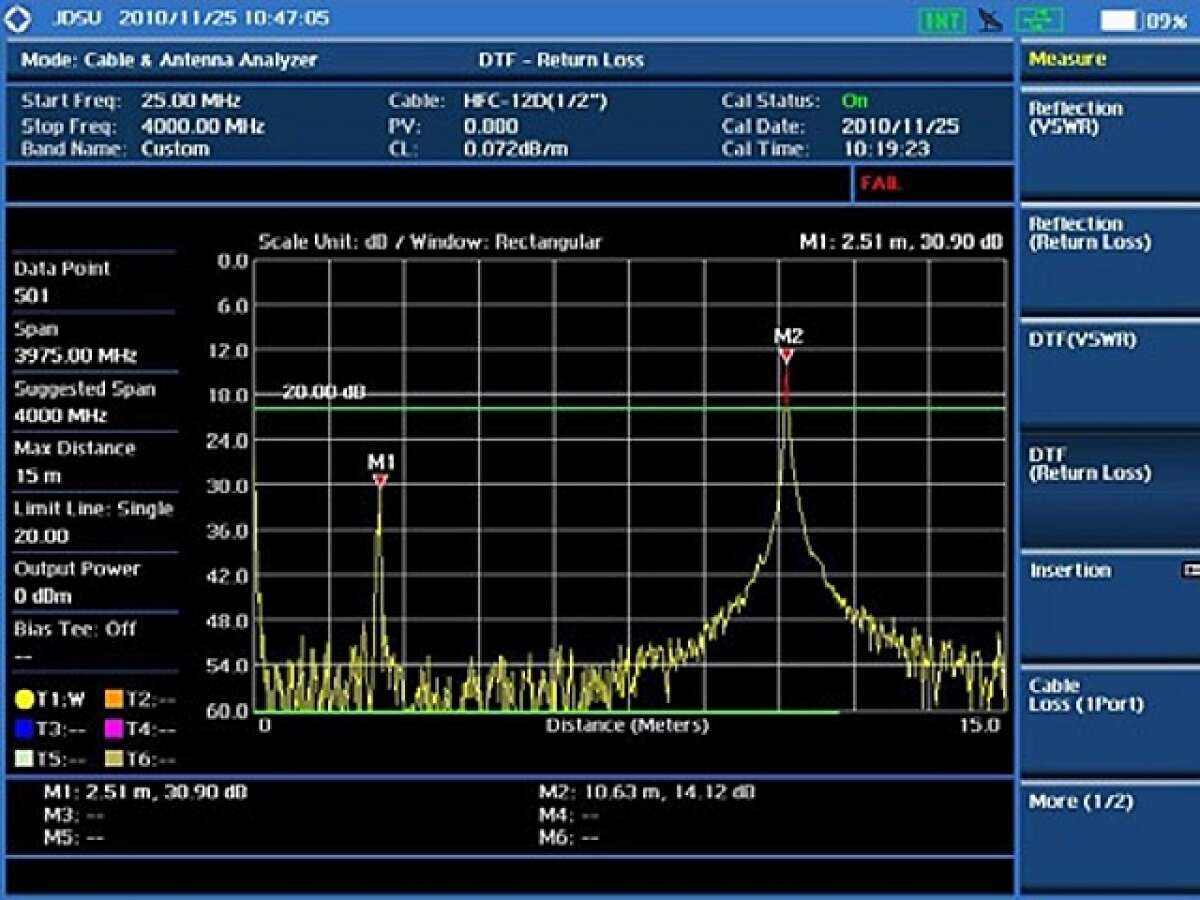Click the satellite antenna status icon

pyautogui.click(x=990, y=20)
